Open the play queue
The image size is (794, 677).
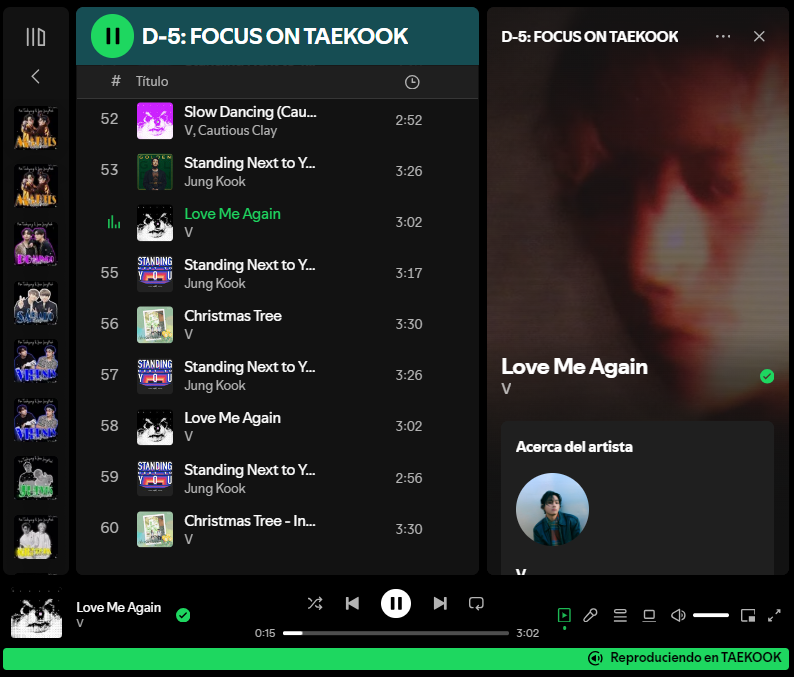pyautogui.click(x=620, y=615)
